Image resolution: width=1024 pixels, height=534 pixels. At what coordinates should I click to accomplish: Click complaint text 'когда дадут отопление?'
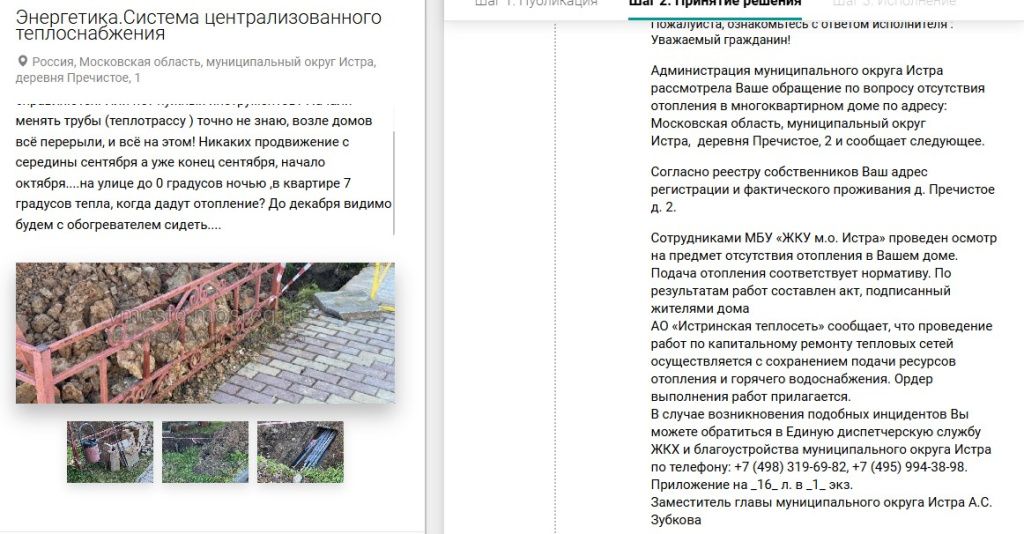[x=190, y=204]
